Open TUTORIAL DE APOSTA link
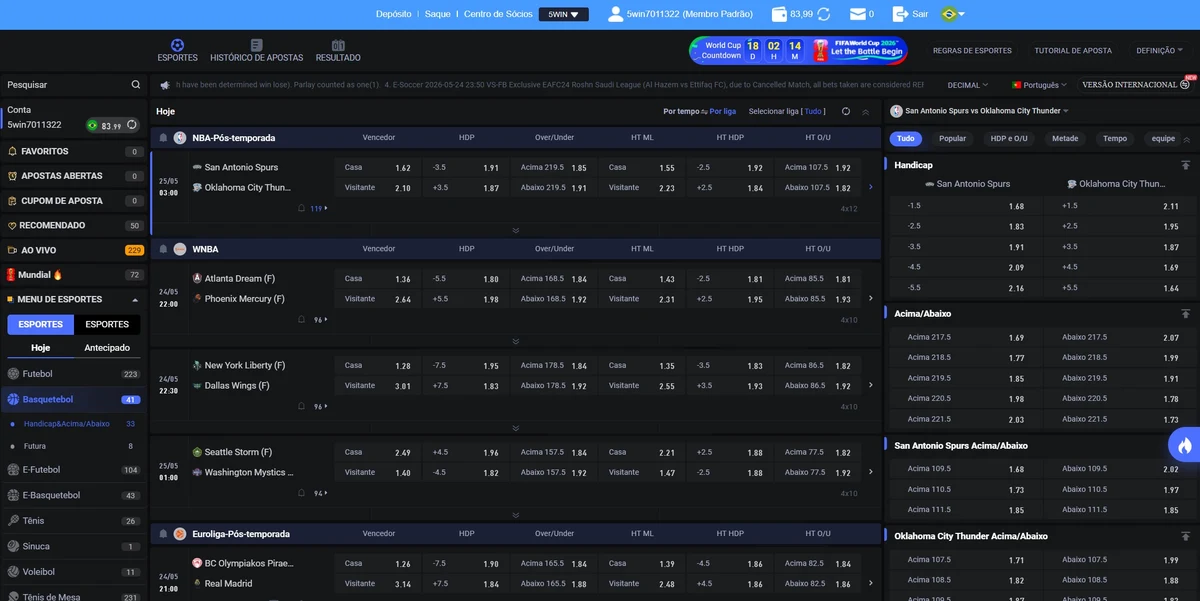This screenshot has height=601, width=1200. pyautogui.click(x=1073, y=51)
